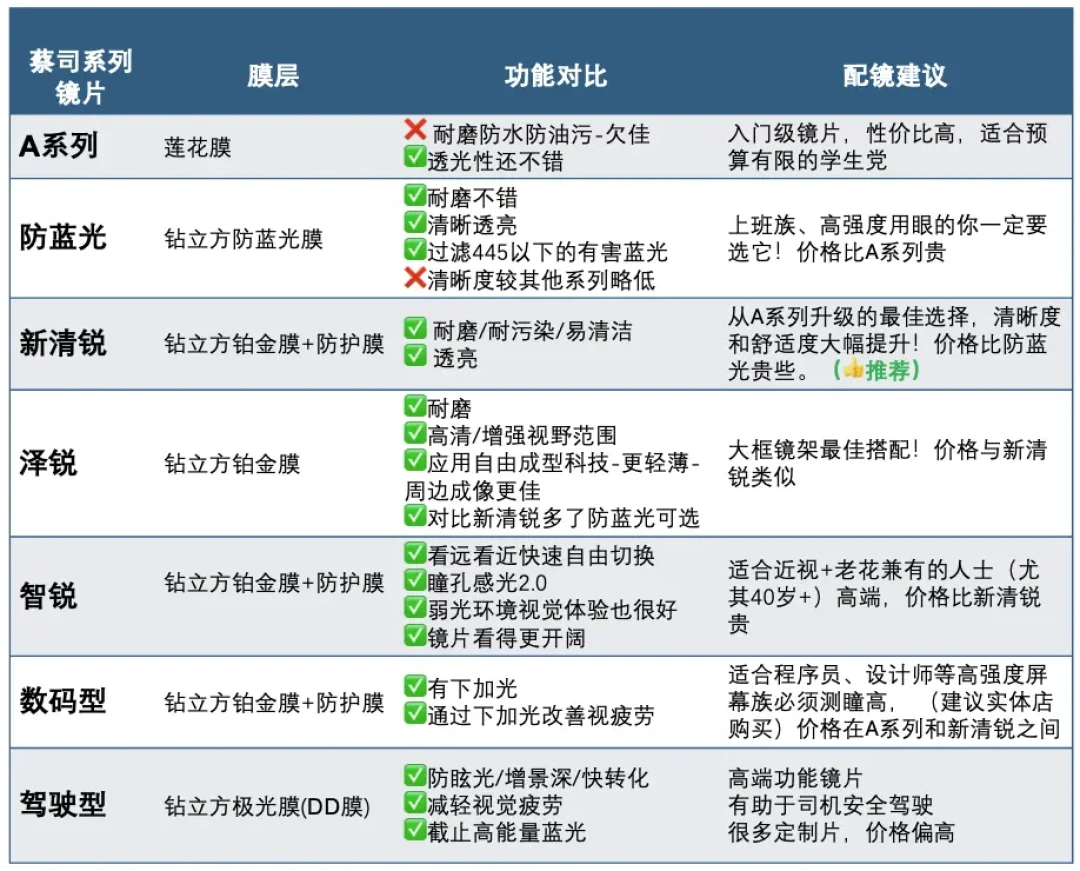Click the advice "上班族、高强度用眼的你一定要选它"
Viewport: 1080px width, 871px height.
pos(888,238)
